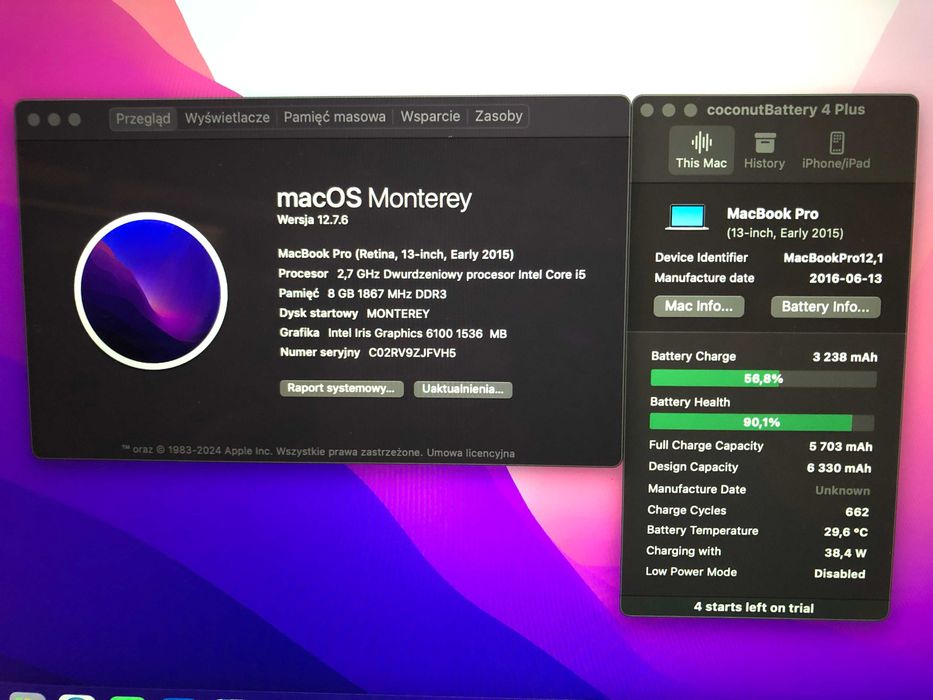933x700 pixels.
Task: Click the 662 charge cycles value
Action: pyautogui.click(x=857, y=512)
